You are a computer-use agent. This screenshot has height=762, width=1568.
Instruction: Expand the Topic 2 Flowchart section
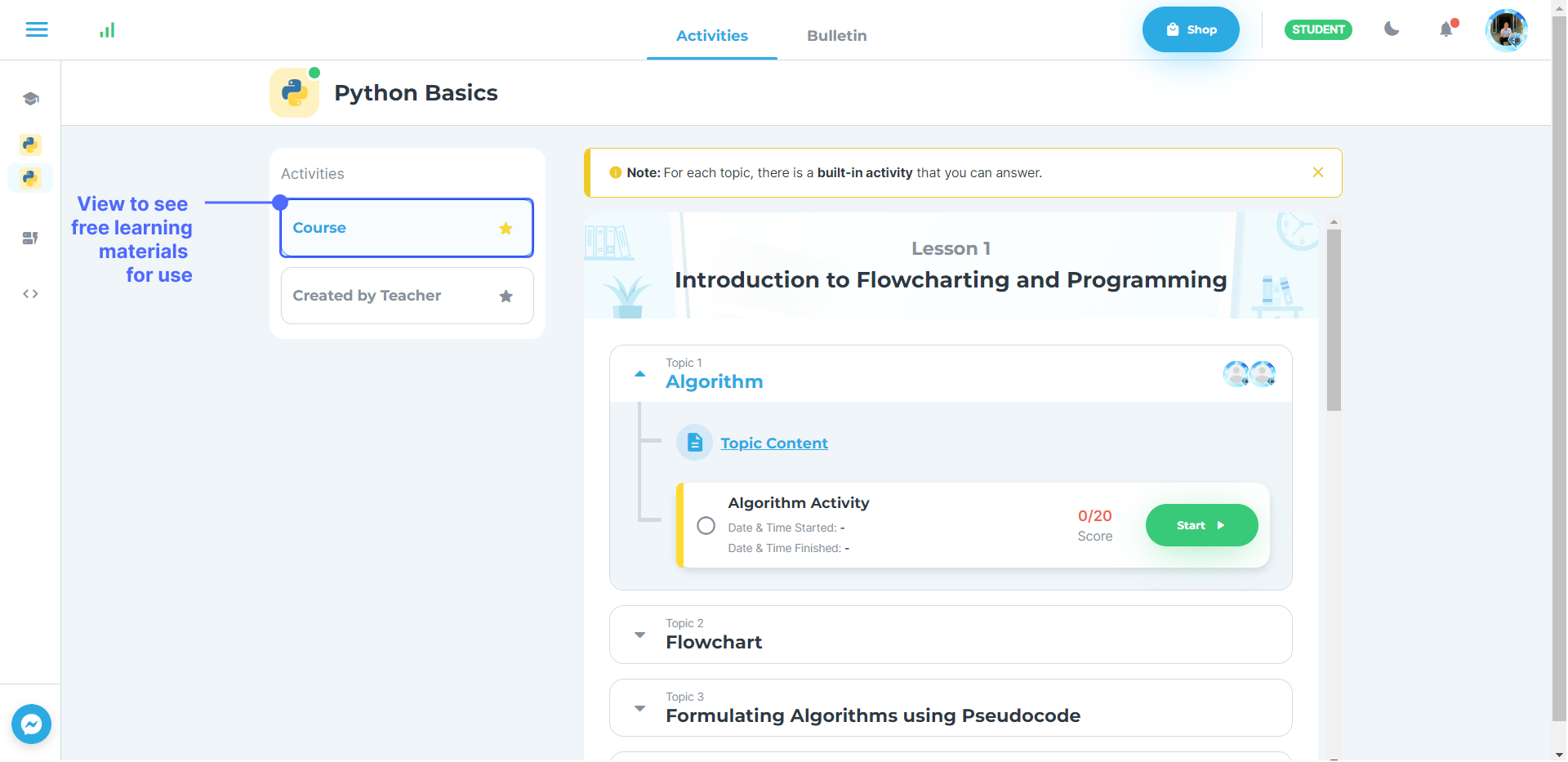pyautogui.click(x=640, y=635)
